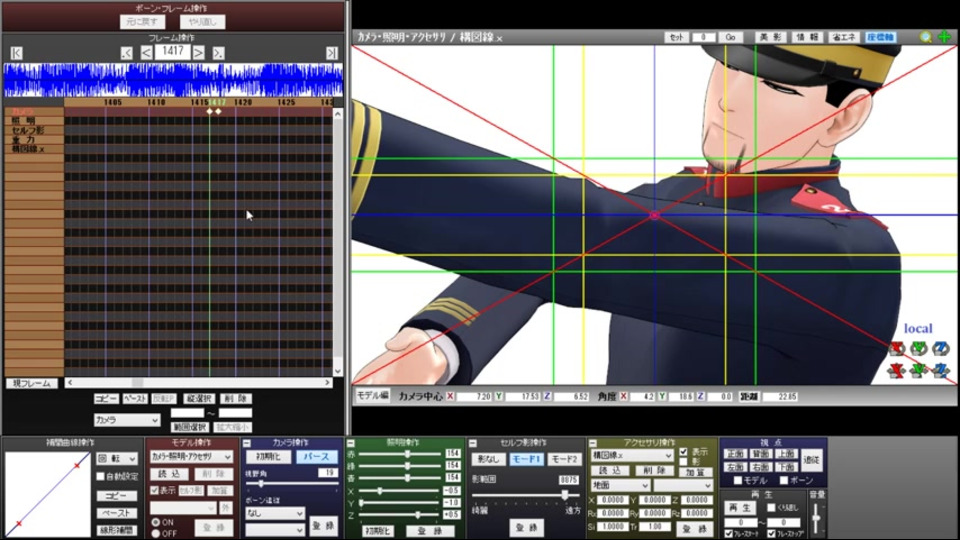
Task: Jump to first frame button
Action: [17, 53]
